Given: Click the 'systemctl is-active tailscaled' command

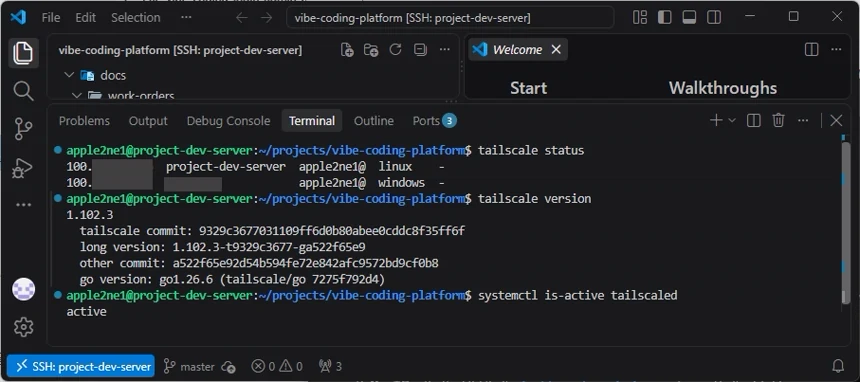Looking at the screenshot, I should tap(578, 296).
